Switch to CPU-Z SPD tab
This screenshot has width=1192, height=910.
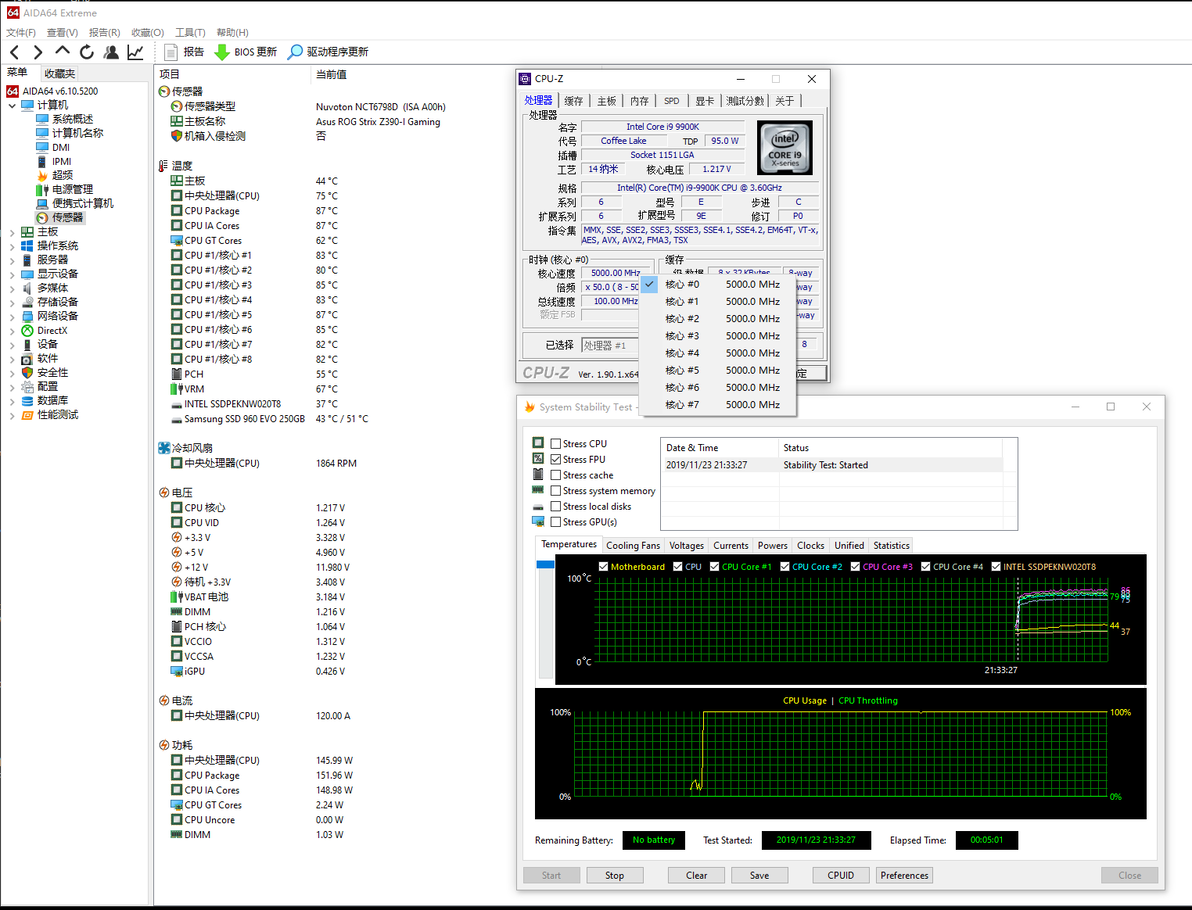[671, 100]
